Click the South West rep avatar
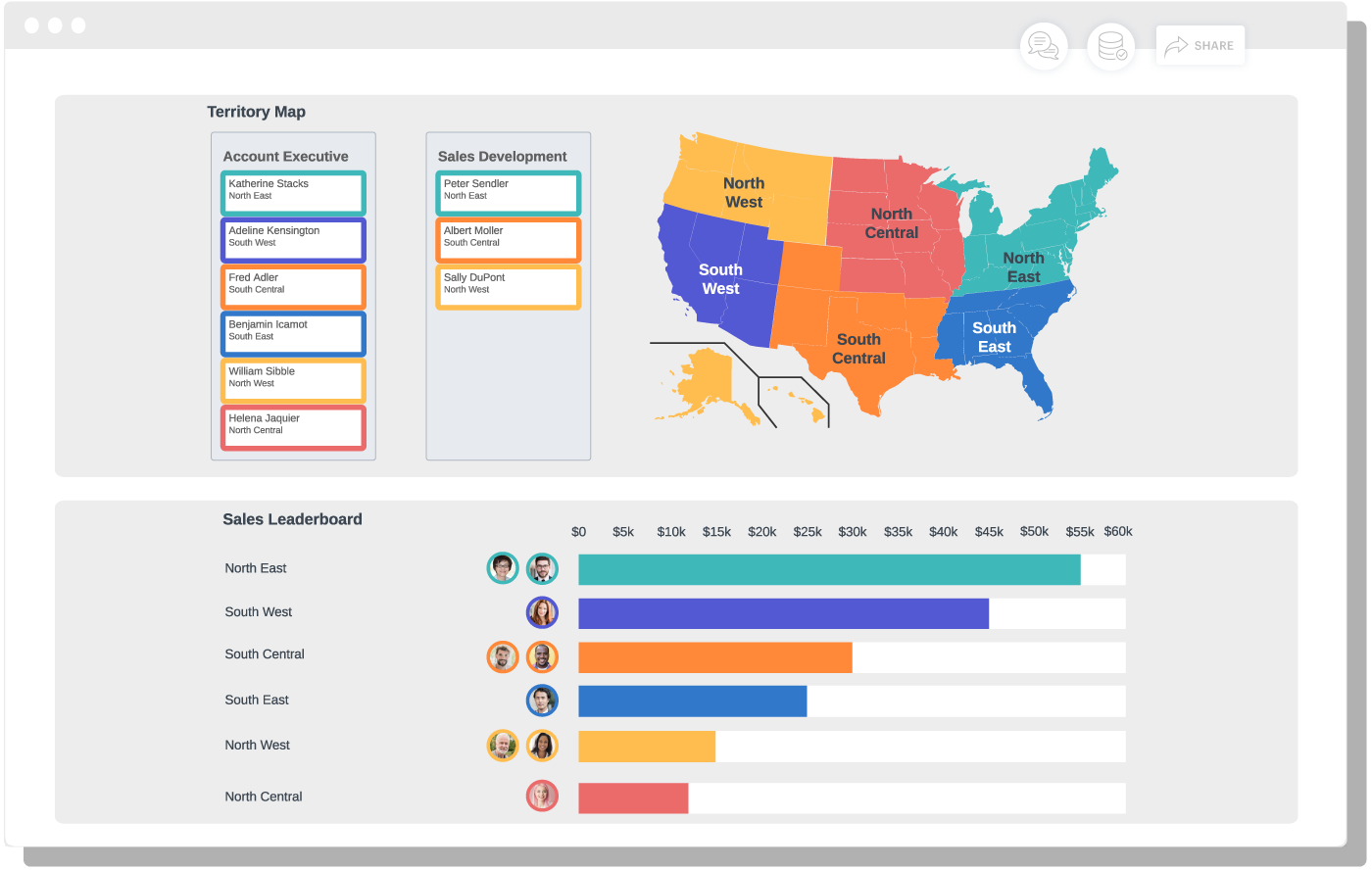1372x870 pixels. [x=542, y=612]
